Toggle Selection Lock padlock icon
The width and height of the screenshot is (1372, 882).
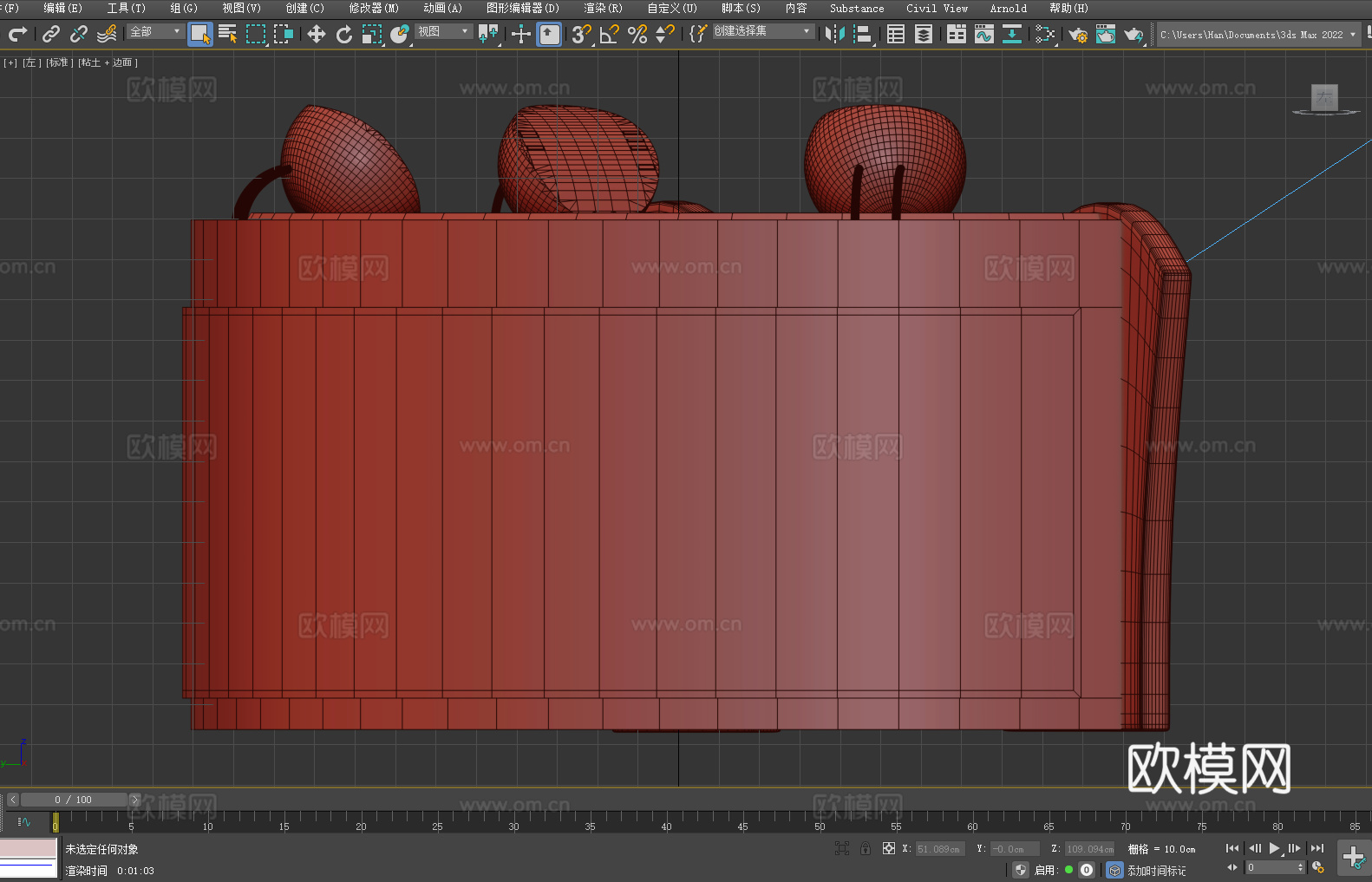(866, 848)
